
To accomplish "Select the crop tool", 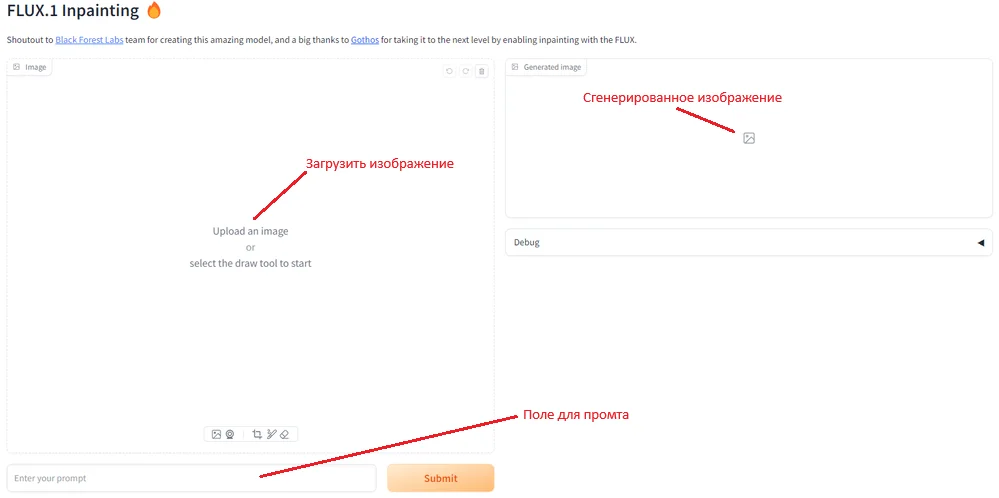I will click(x=257, y=434).
